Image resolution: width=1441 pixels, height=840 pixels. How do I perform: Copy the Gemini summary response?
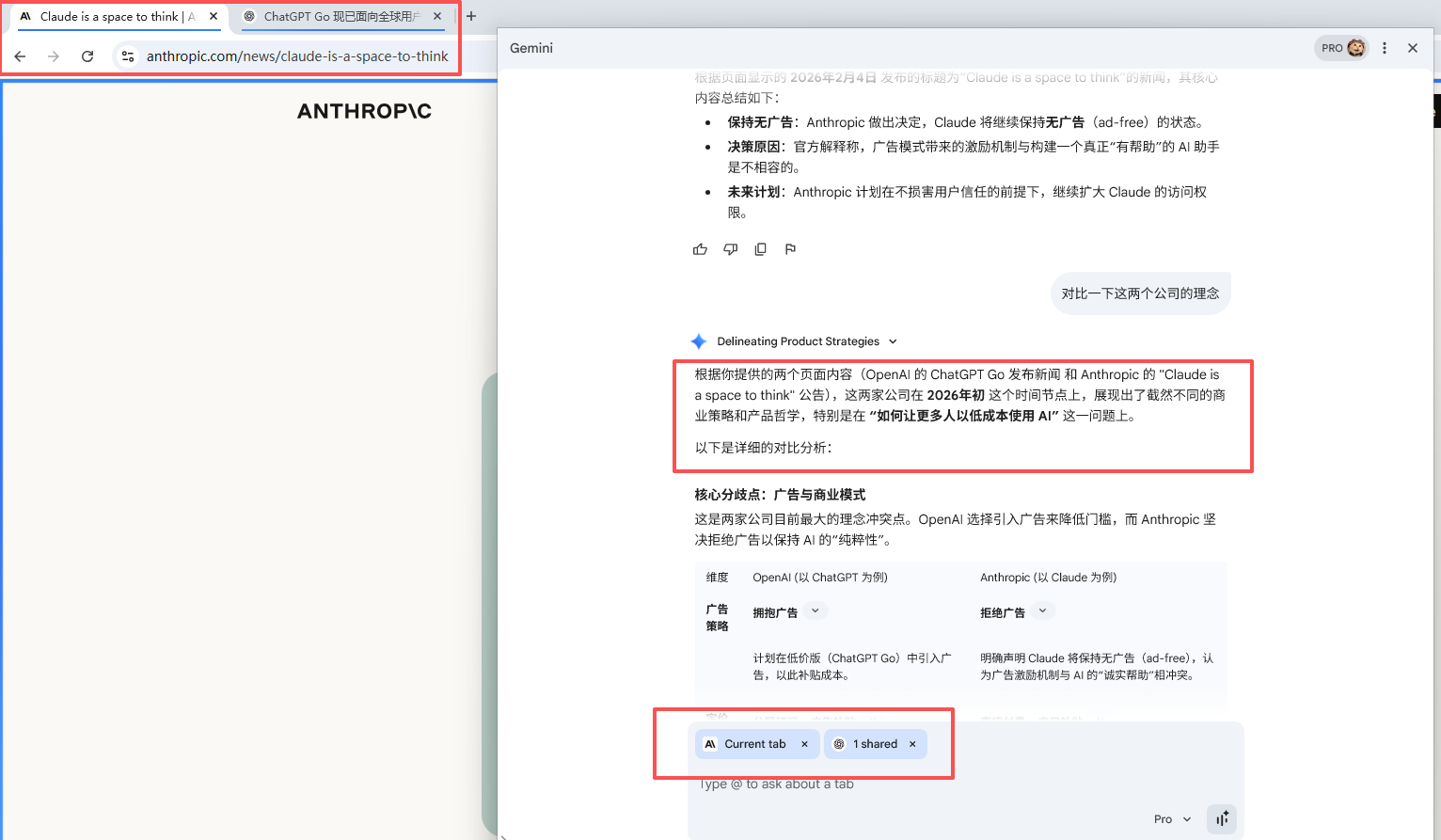(x=760, y=249)
